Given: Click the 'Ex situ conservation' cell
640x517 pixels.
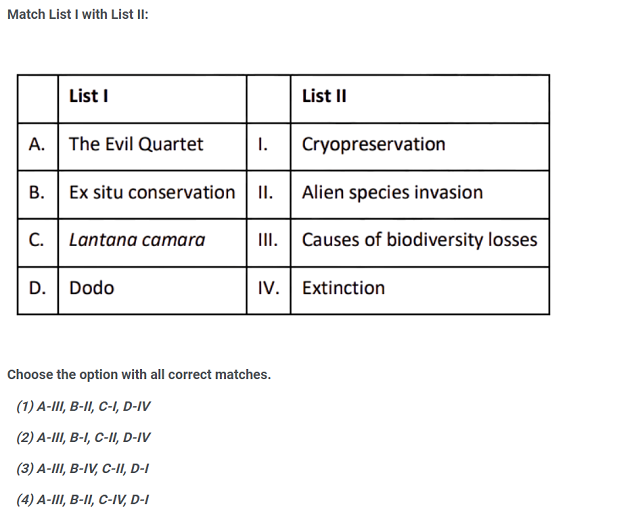Looking at the screenshot, I should pos(152,192).
